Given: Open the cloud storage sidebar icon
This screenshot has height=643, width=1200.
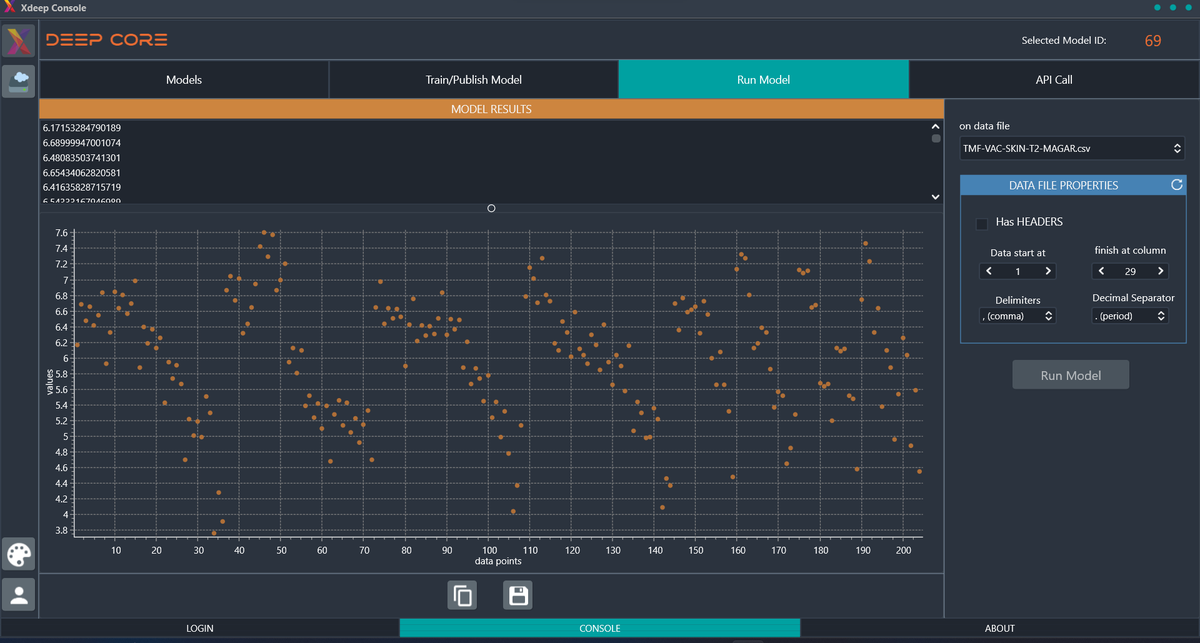Looking at the screenshot, I should [x=19, y=80].
